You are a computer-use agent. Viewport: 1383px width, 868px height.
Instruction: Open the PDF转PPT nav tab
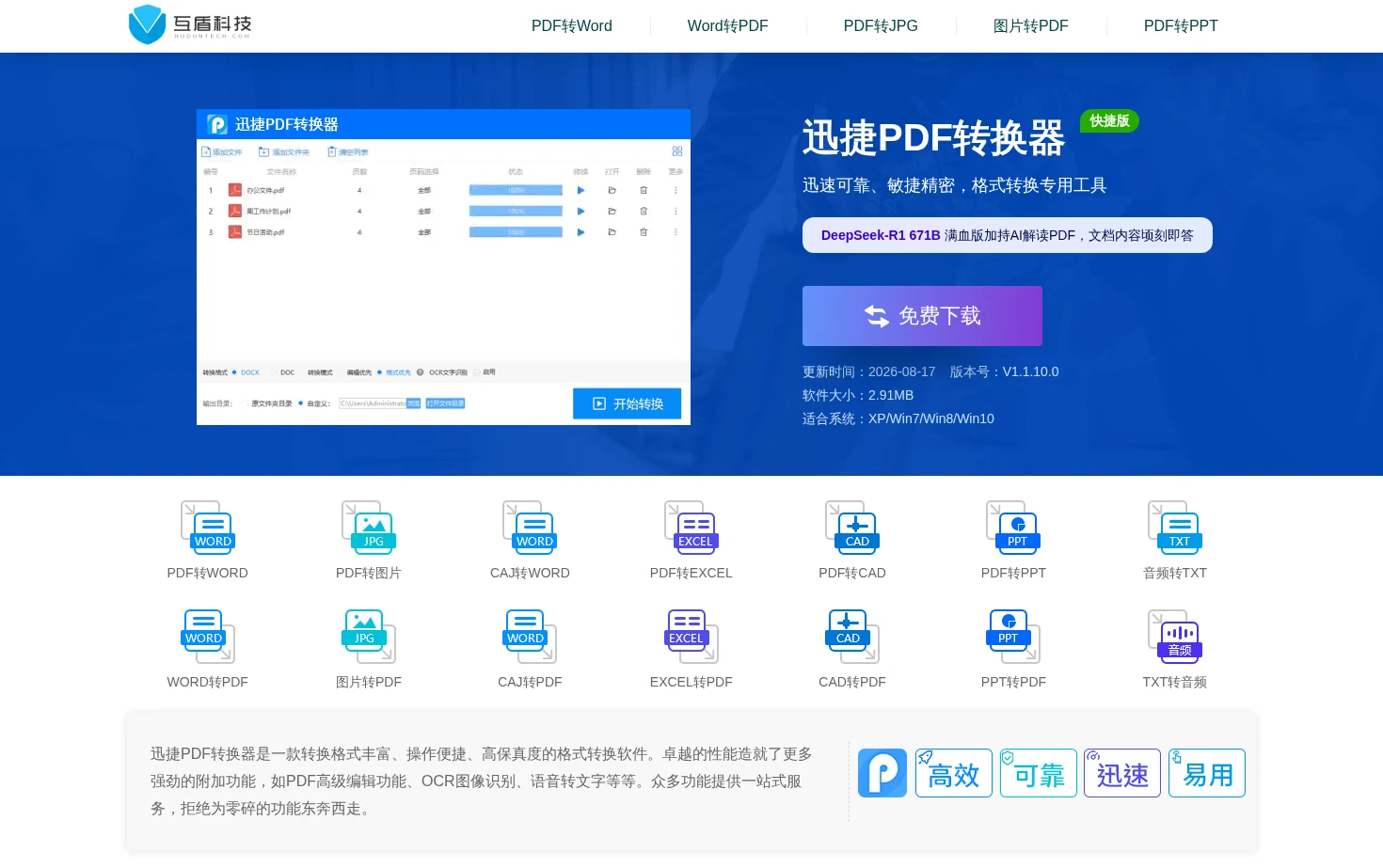(1181, 26)
